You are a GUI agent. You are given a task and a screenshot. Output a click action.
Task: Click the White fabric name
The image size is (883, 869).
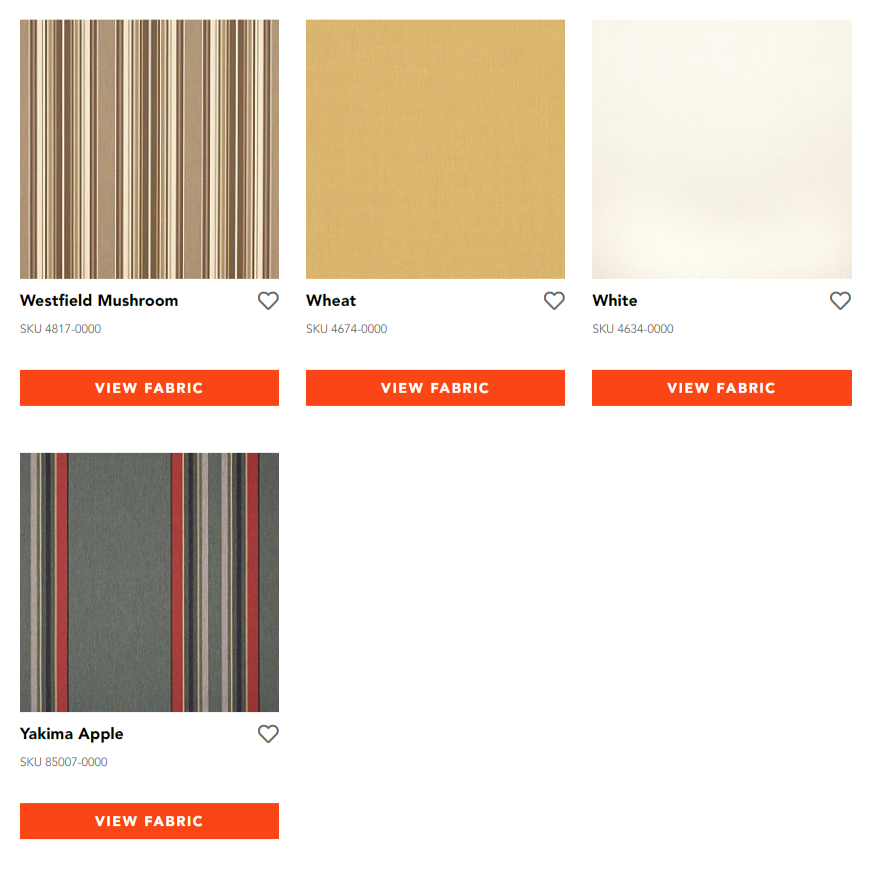(615, 301)
